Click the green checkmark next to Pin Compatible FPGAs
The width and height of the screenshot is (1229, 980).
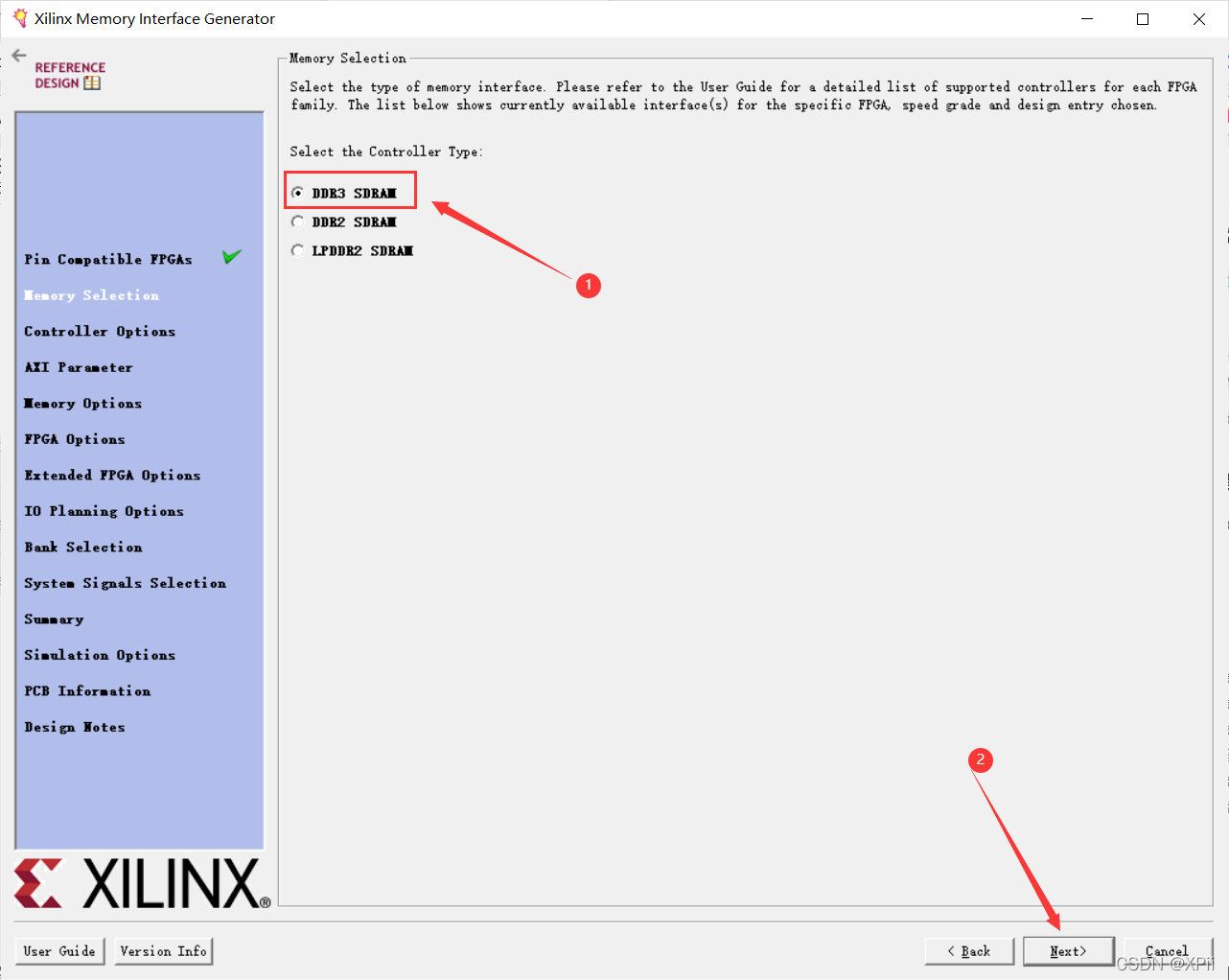click(232, 257)
